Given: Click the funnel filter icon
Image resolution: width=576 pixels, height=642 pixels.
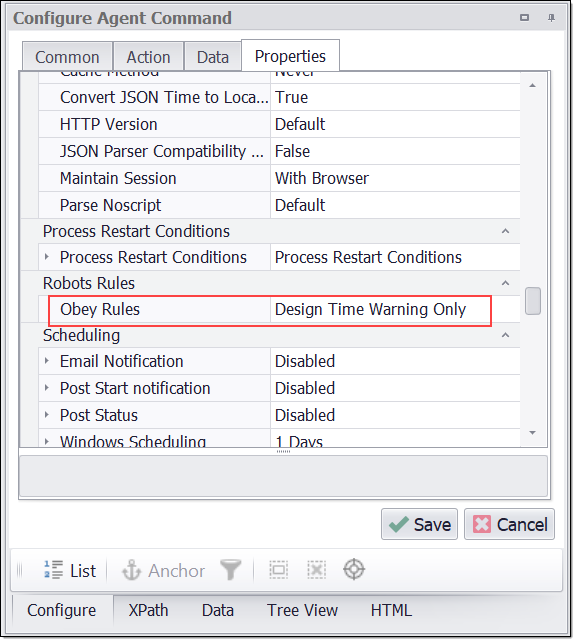Looking at the screenshot, I should tap(230, 570).
